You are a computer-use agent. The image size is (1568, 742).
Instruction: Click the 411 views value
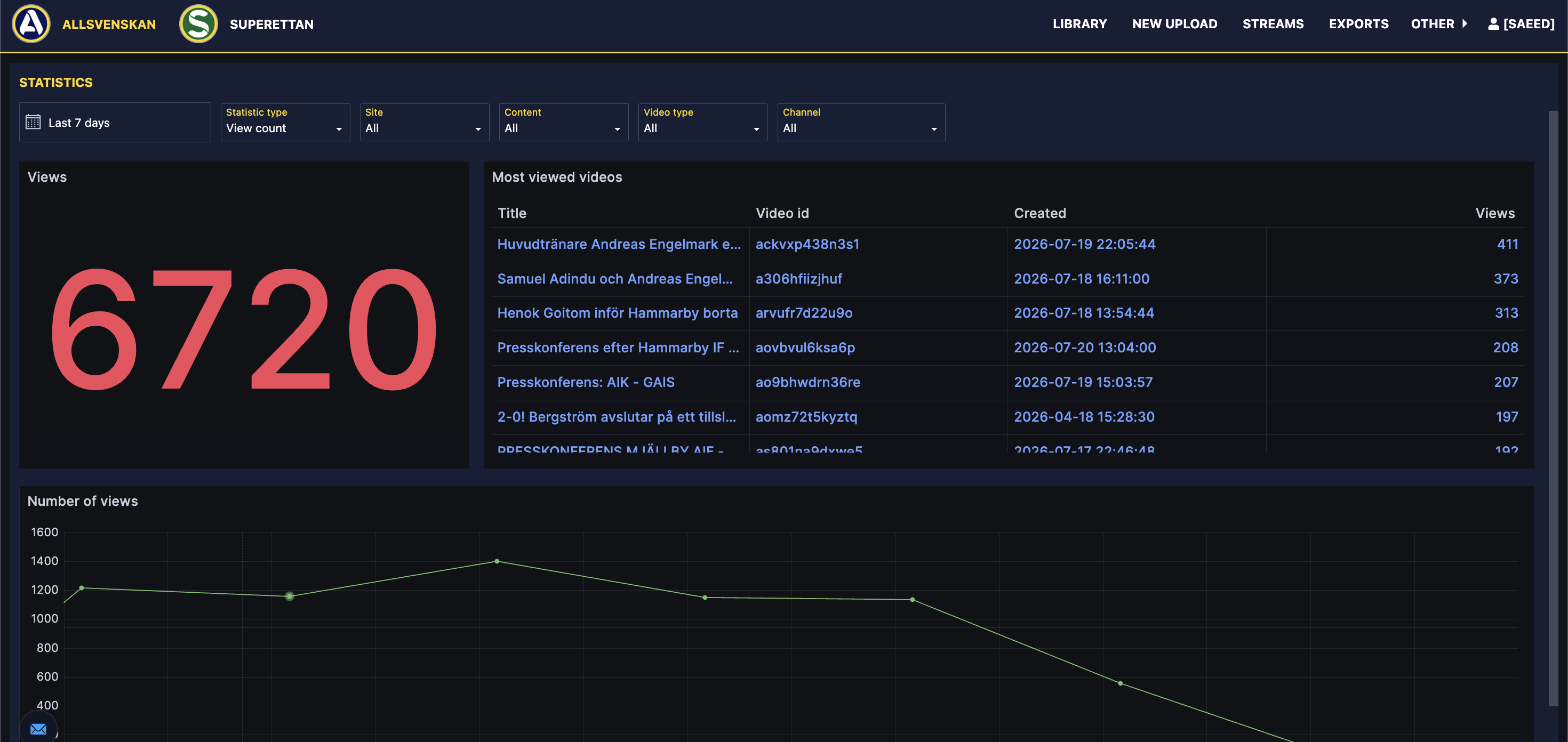[1507, 244]
